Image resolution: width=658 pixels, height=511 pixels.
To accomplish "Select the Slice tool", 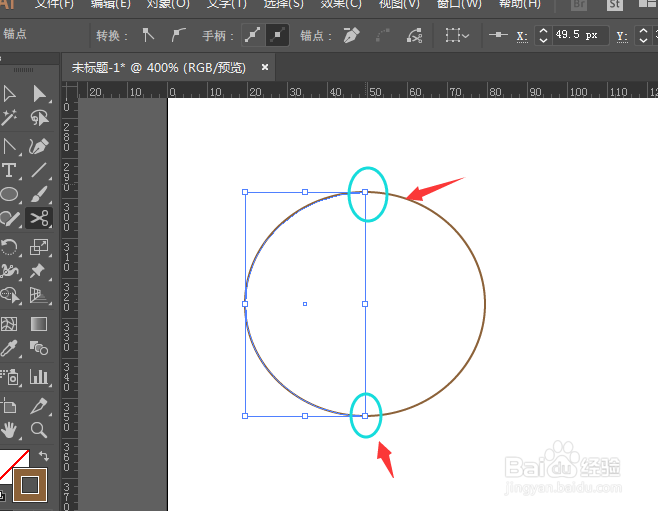I will coord(39,406).
